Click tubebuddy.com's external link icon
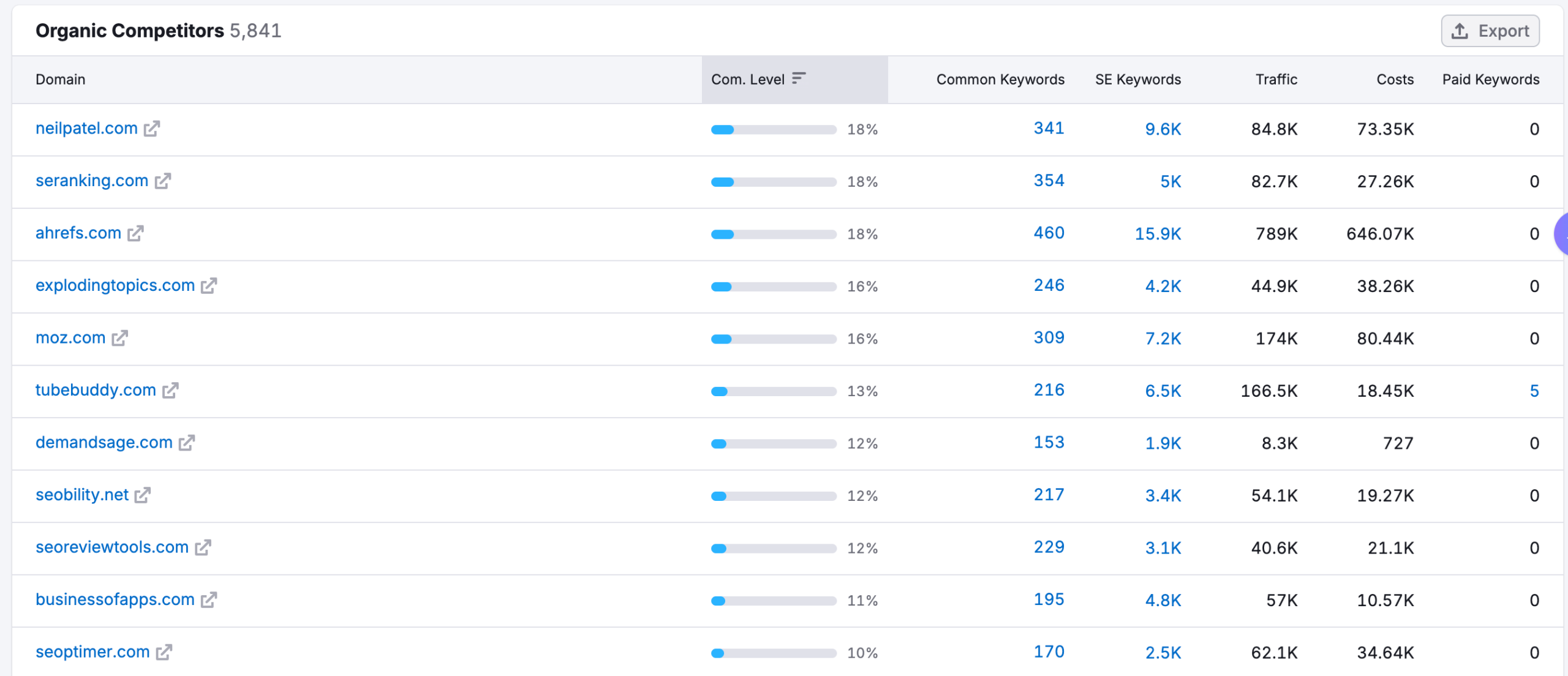 point(170,391)
